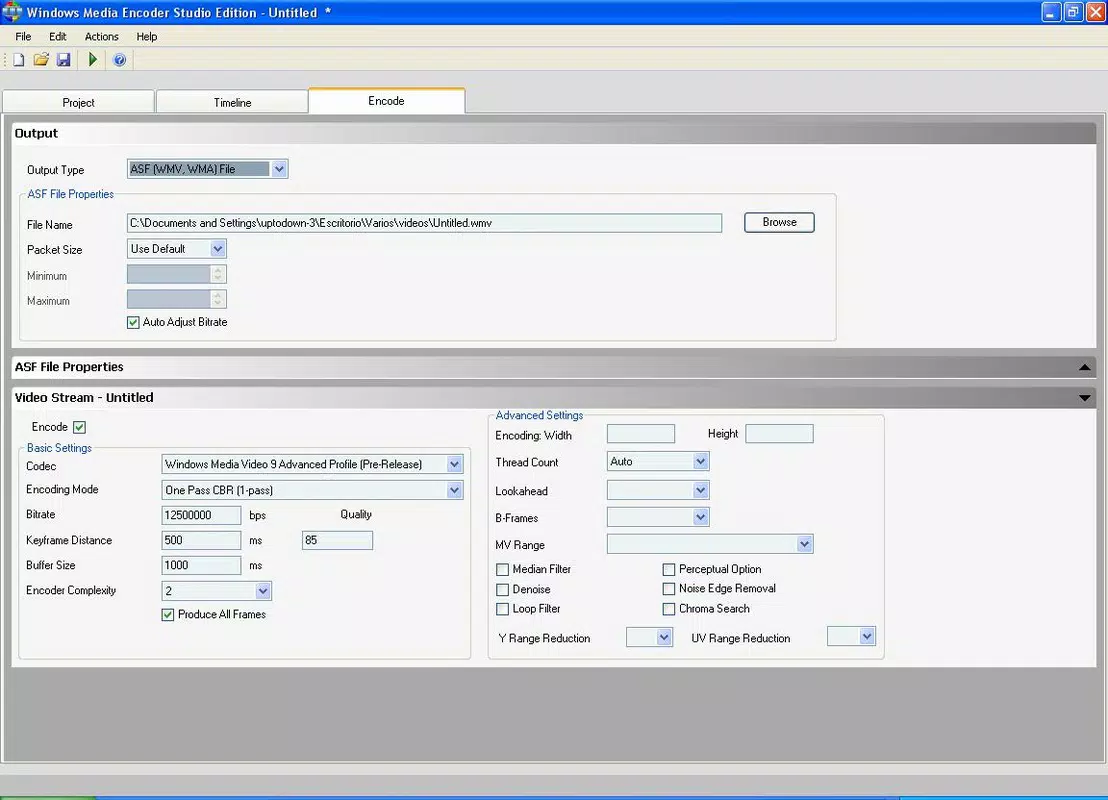Enable the Median Filter checkbox
Viewport: 1108px width, 800px height.
click(502, 570)
